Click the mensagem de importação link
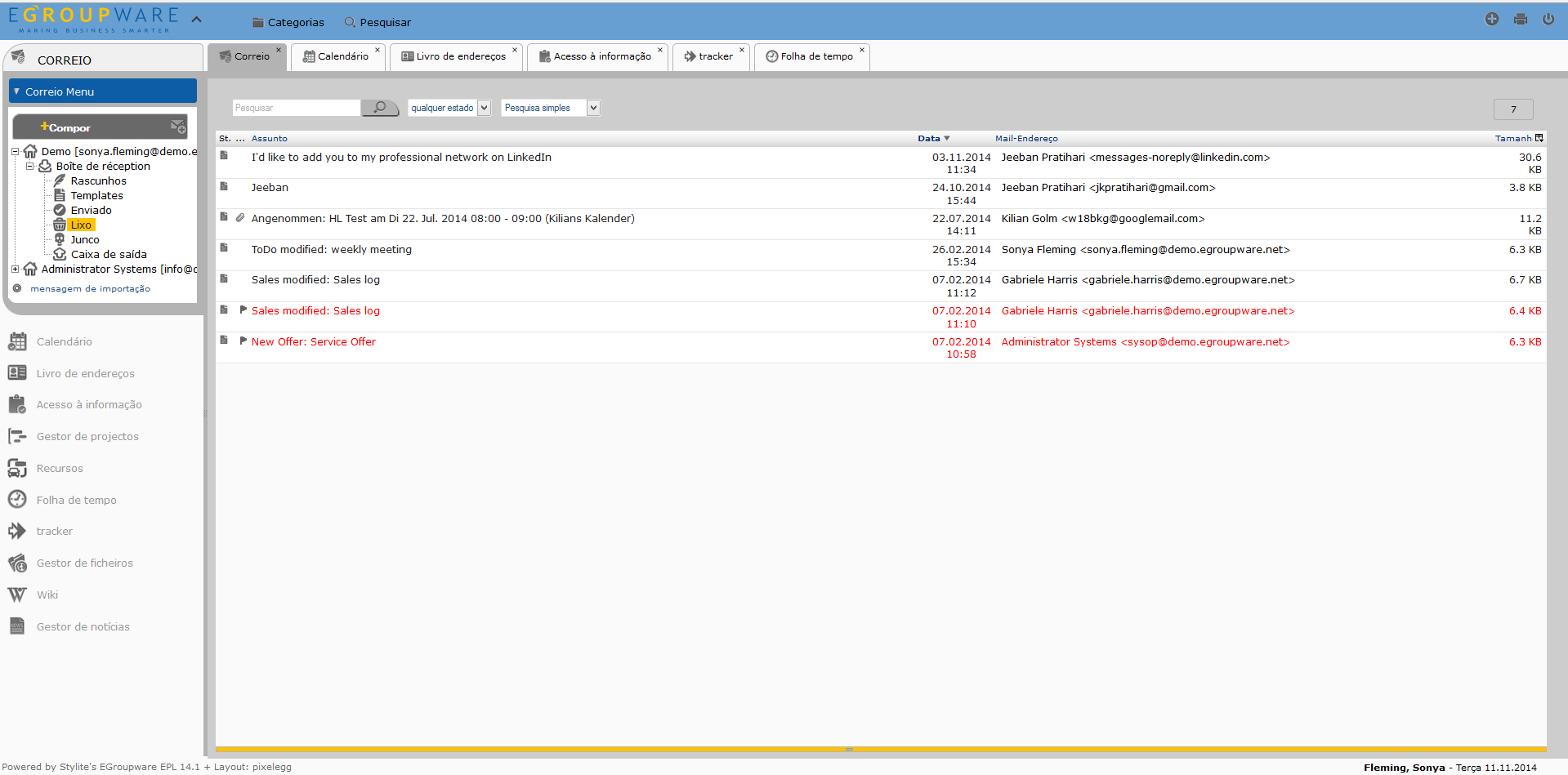 coord(90,288)
